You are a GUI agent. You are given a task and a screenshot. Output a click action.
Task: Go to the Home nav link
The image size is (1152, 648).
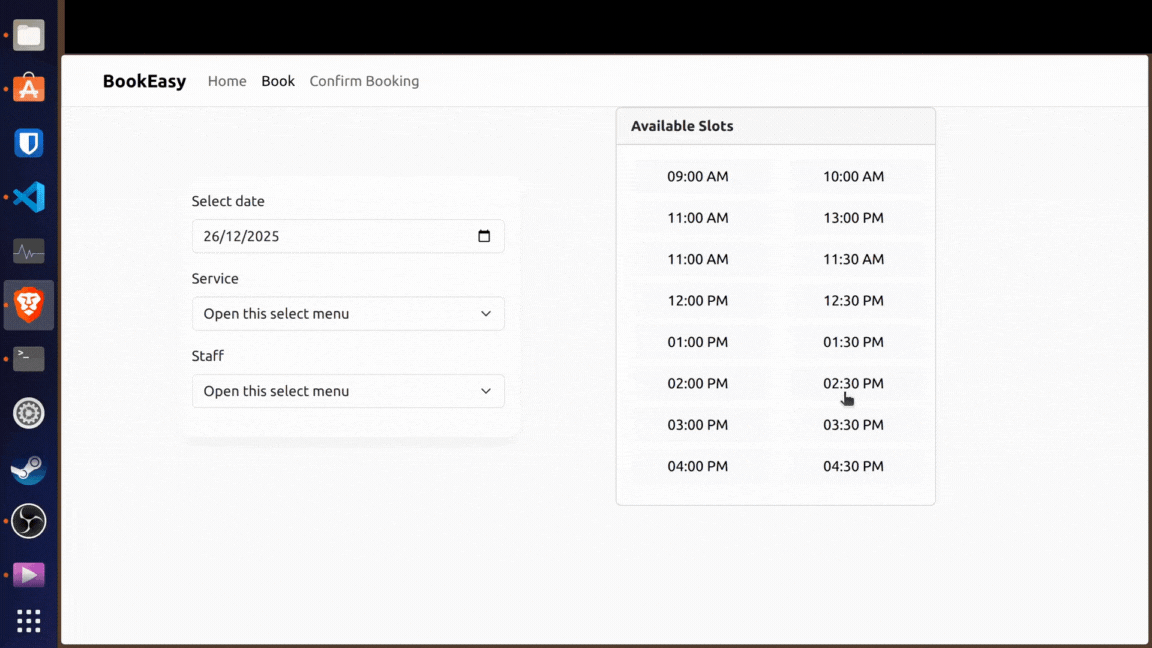227,81
